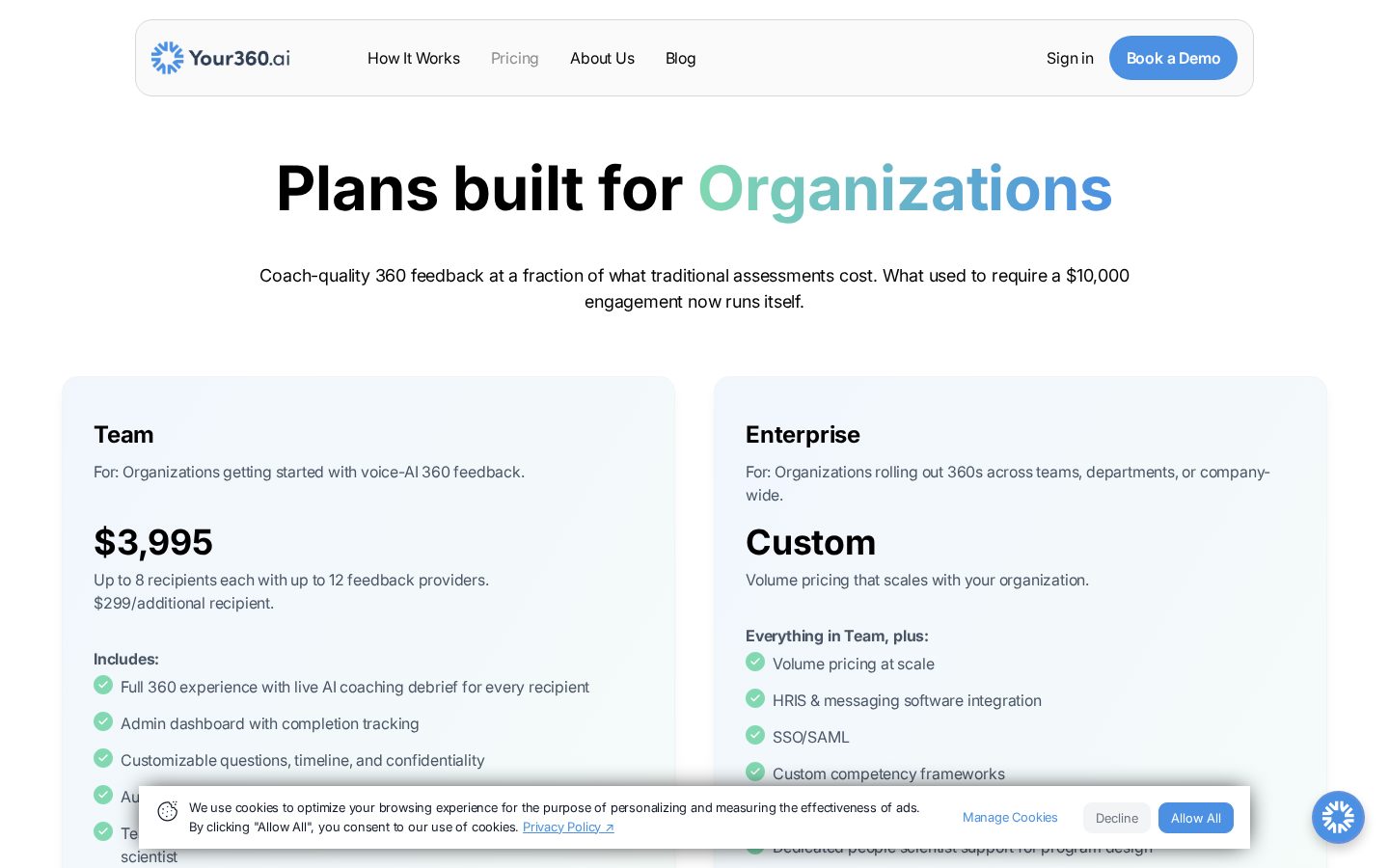This screenshot has width=1389, height=868.
Task: Click 'SSO/SAML' feature text
Action: [811, 737]
